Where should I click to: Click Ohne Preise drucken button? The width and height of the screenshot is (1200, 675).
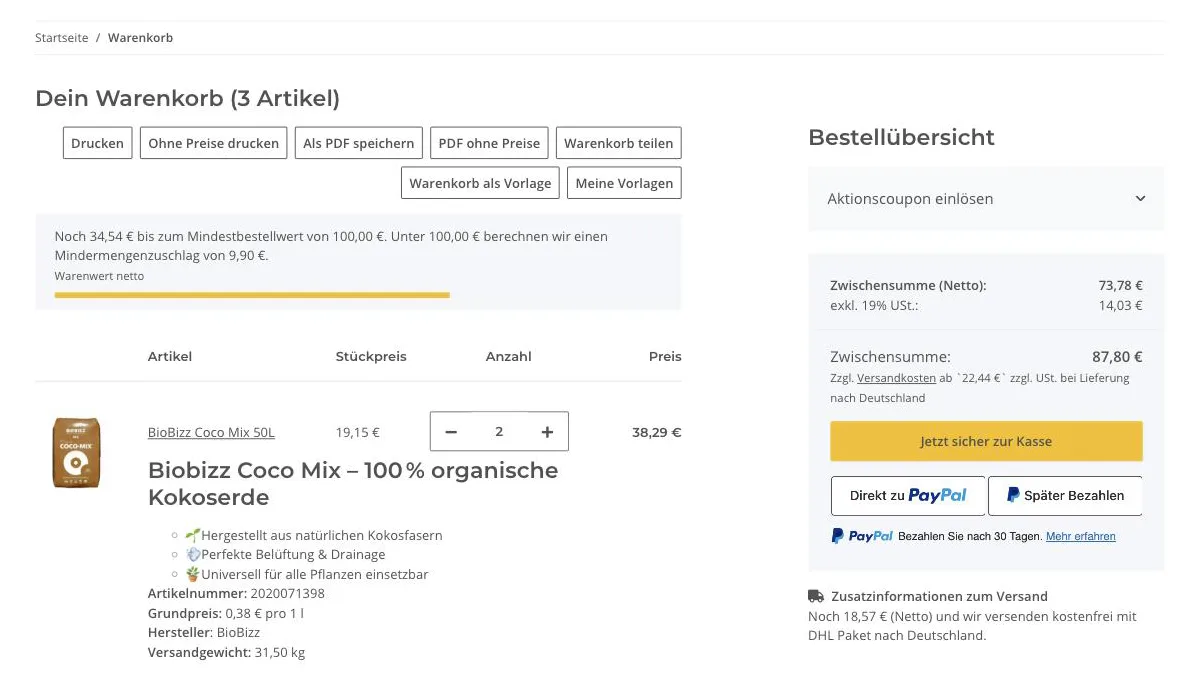pos(214,143)
